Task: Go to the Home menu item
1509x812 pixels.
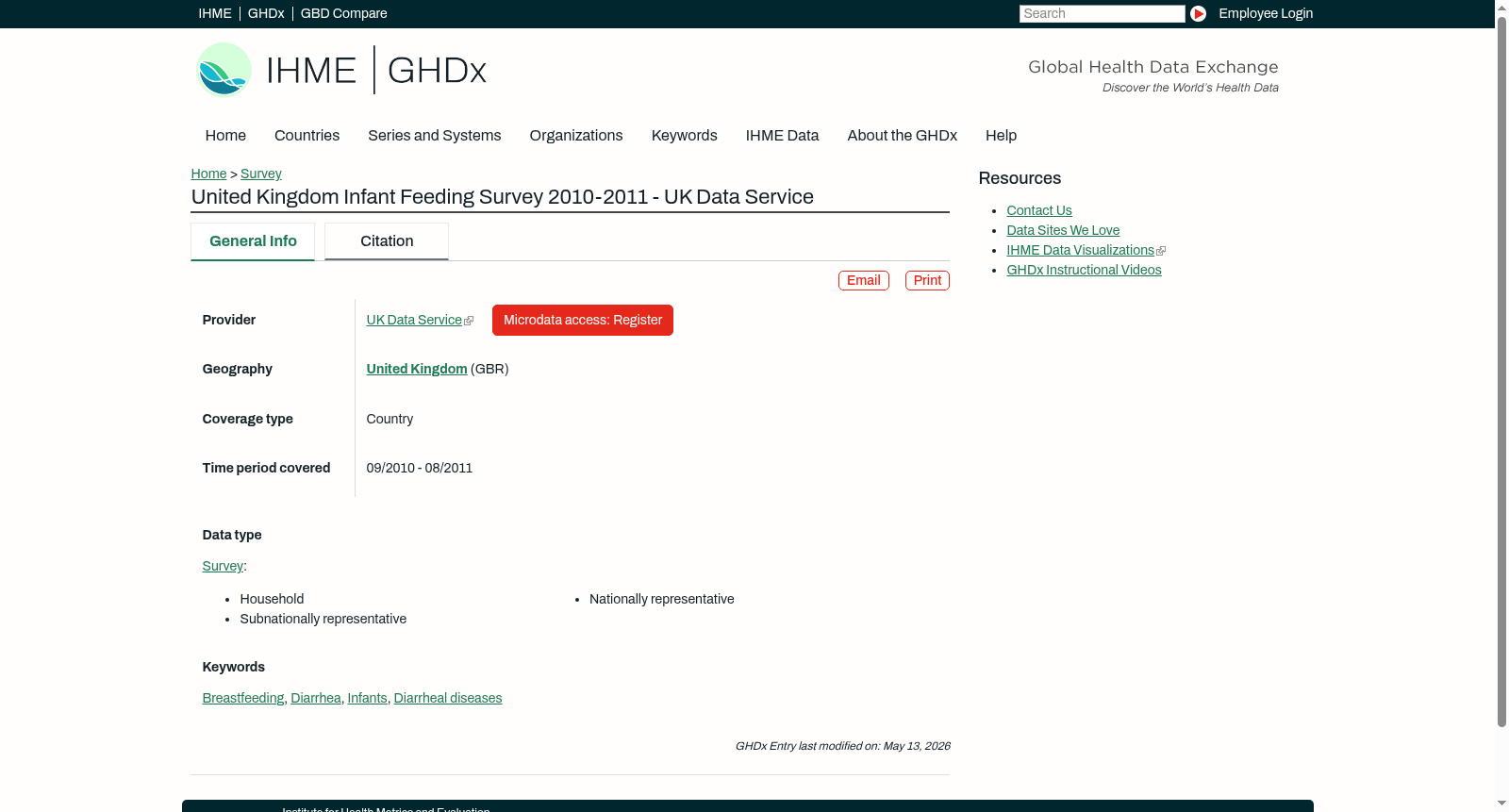Action: [225, 136]
